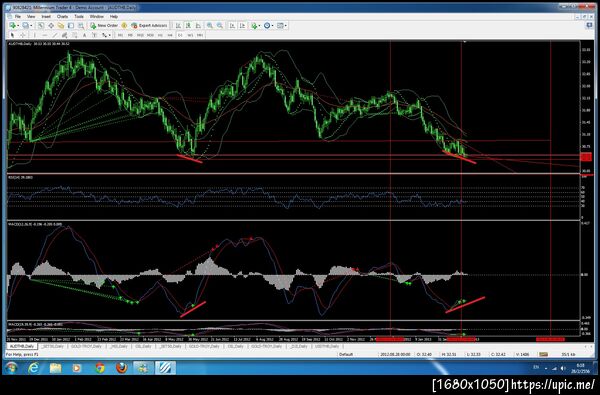Screen dimensions: 600x395
Task: Open the Indicators list icon
Action: coord(254,26)
